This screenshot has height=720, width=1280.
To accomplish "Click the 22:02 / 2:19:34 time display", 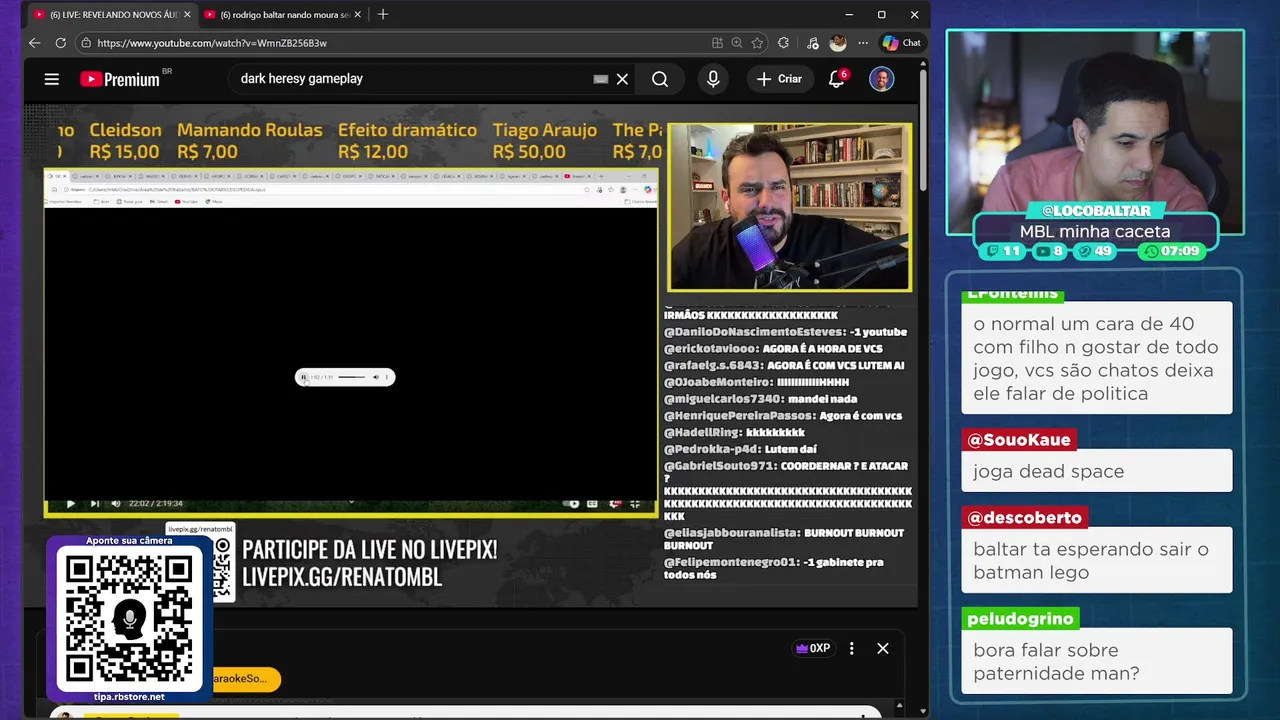I will pyautogui.click(x=156, y=503).
